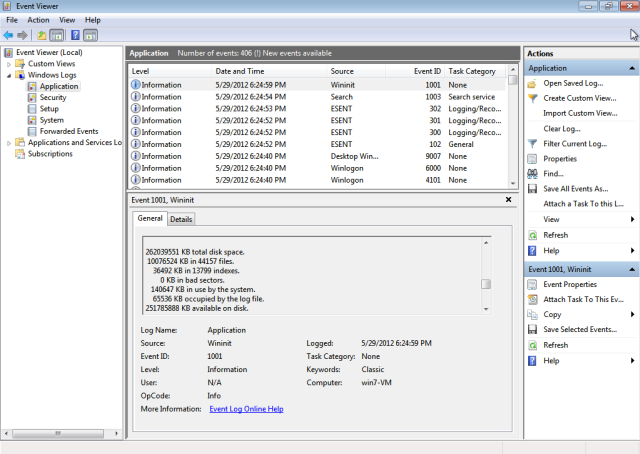Select the Desktop Win... event row 9007
The image size is (640, 454).
[x=318, y=156]
